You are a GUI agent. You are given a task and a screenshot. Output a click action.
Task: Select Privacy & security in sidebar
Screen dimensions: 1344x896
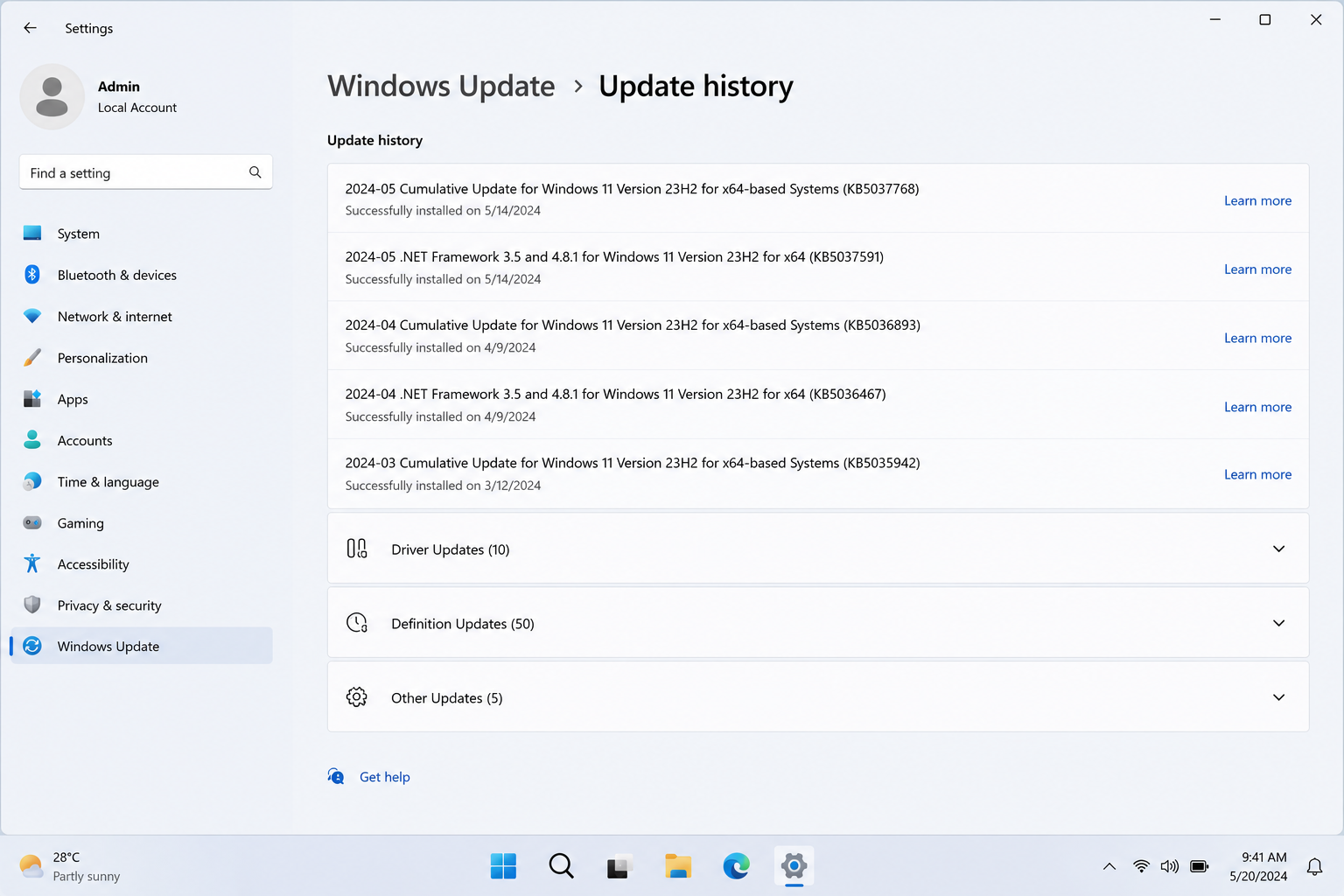point(142,605)
